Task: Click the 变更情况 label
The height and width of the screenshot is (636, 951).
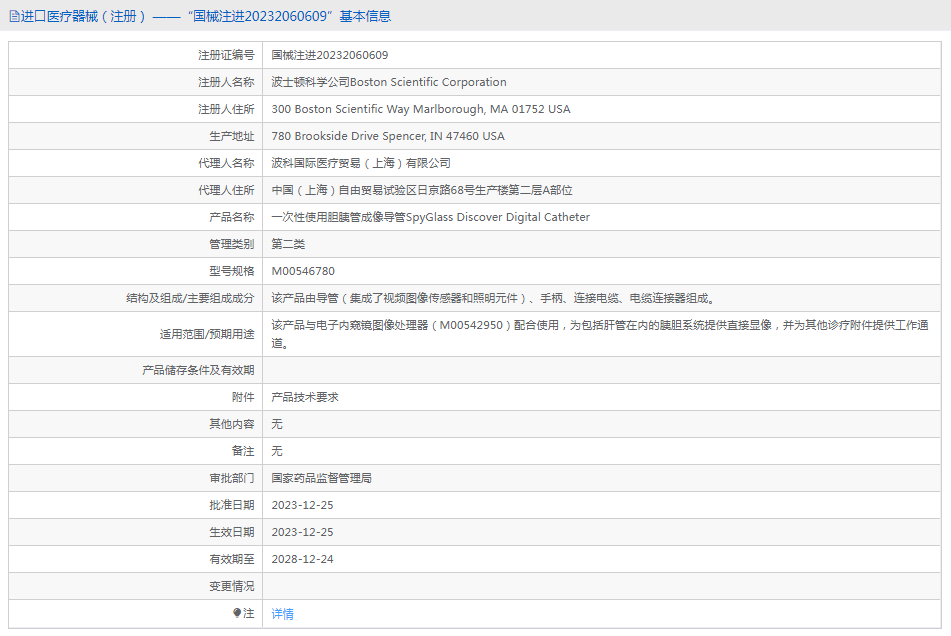Action: 232,586
